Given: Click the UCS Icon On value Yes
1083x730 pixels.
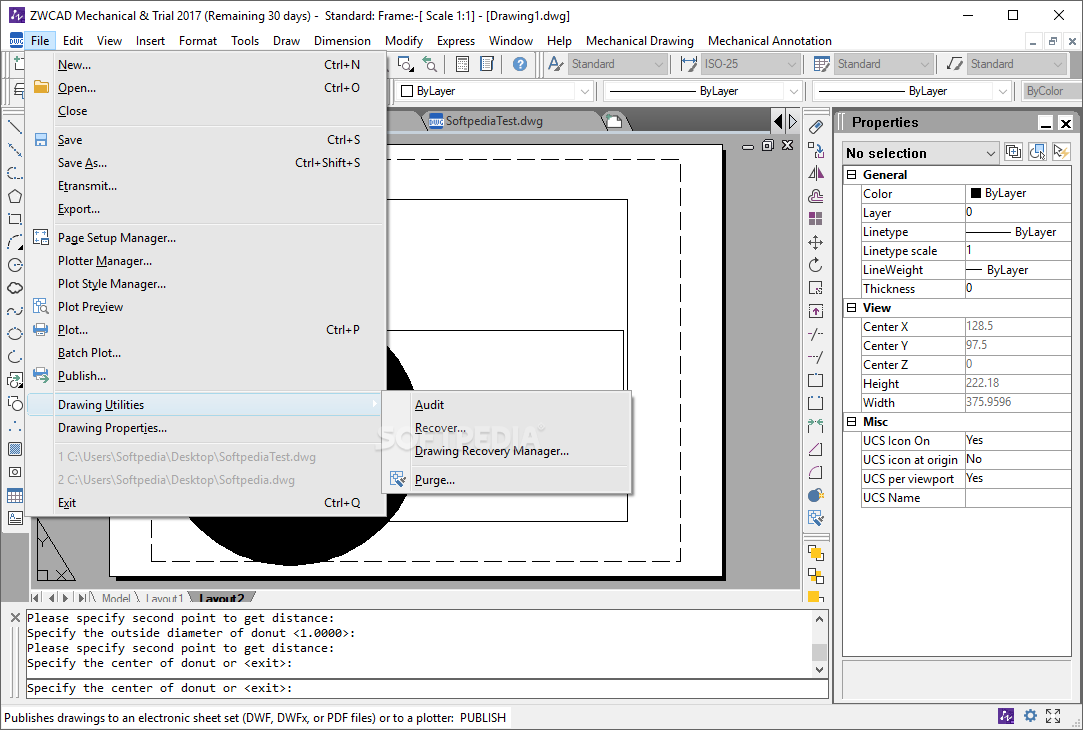Looking at the screenshot, I should click(x=1017, y=441).
